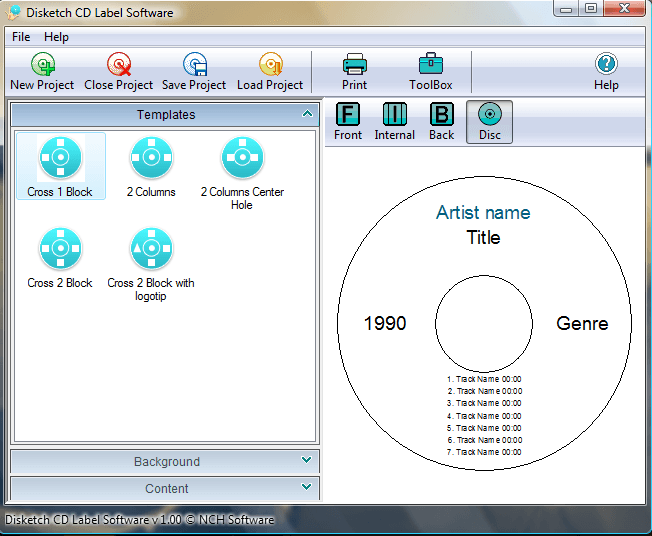The height and width of the screenshot is (536, 652).
Task: Expand the Content panel chevron
Action: pyautogui.click(x=306, y=487)
